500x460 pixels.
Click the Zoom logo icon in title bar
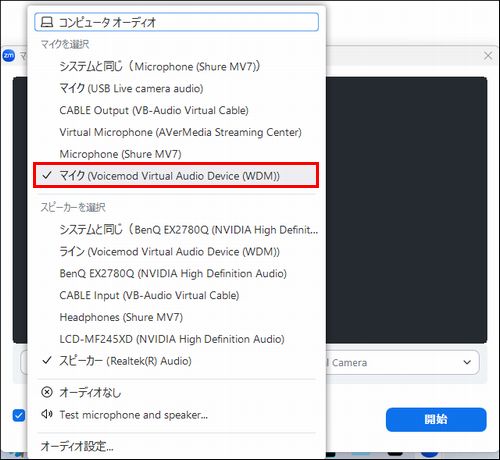[9, 55]
